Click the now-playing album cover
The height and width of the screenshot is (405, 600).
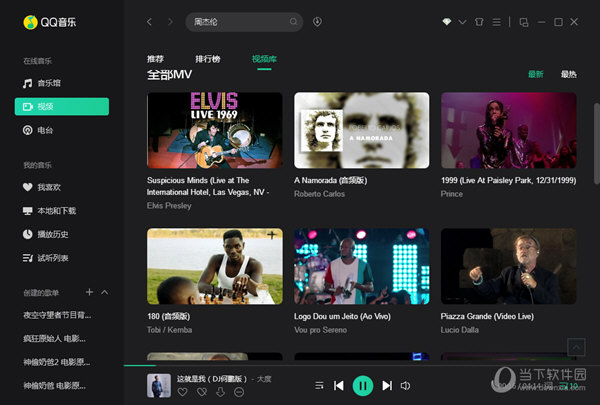click(x=159, y=385)
